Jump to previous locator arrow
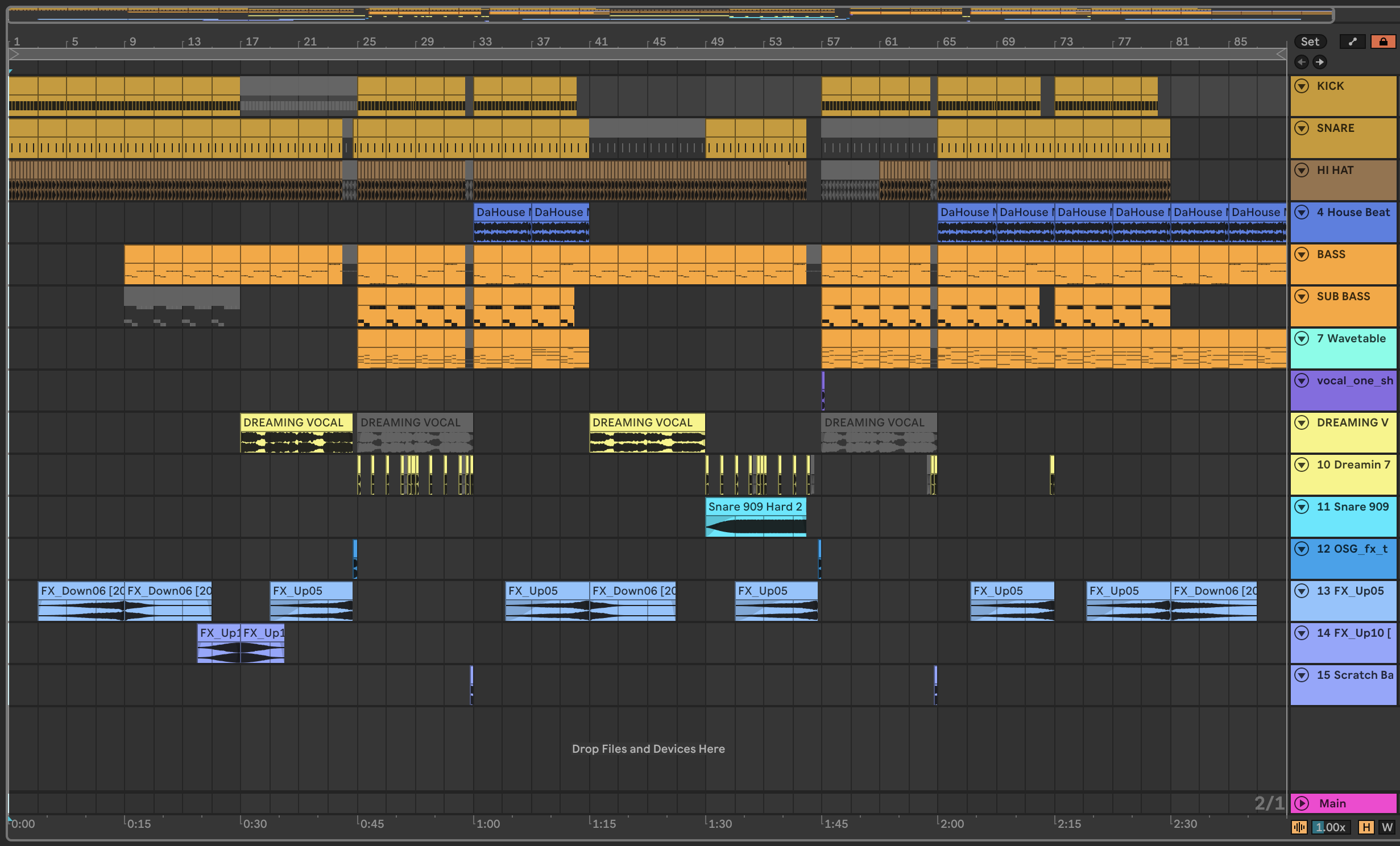 pyautogui.click(x=1301, y=62)
